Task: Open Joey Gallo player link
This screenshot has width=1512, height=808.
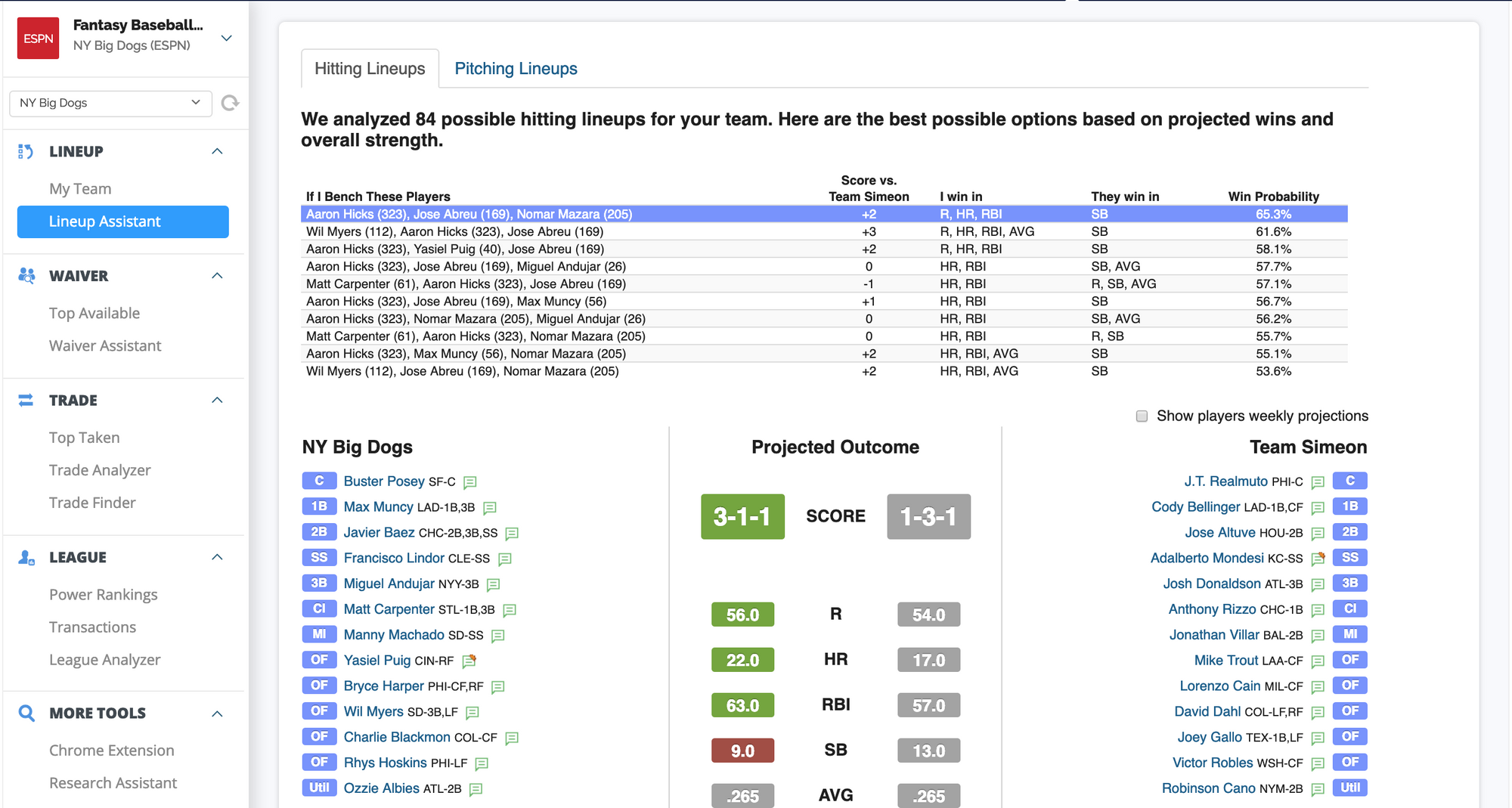Action: pos(1210,737)
